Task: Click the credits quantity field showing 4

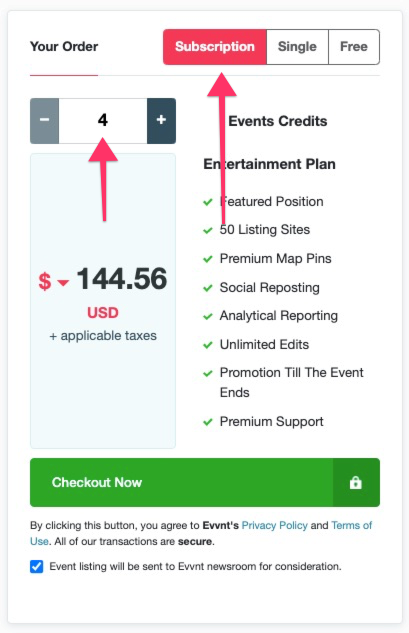Action: [103, 121]
